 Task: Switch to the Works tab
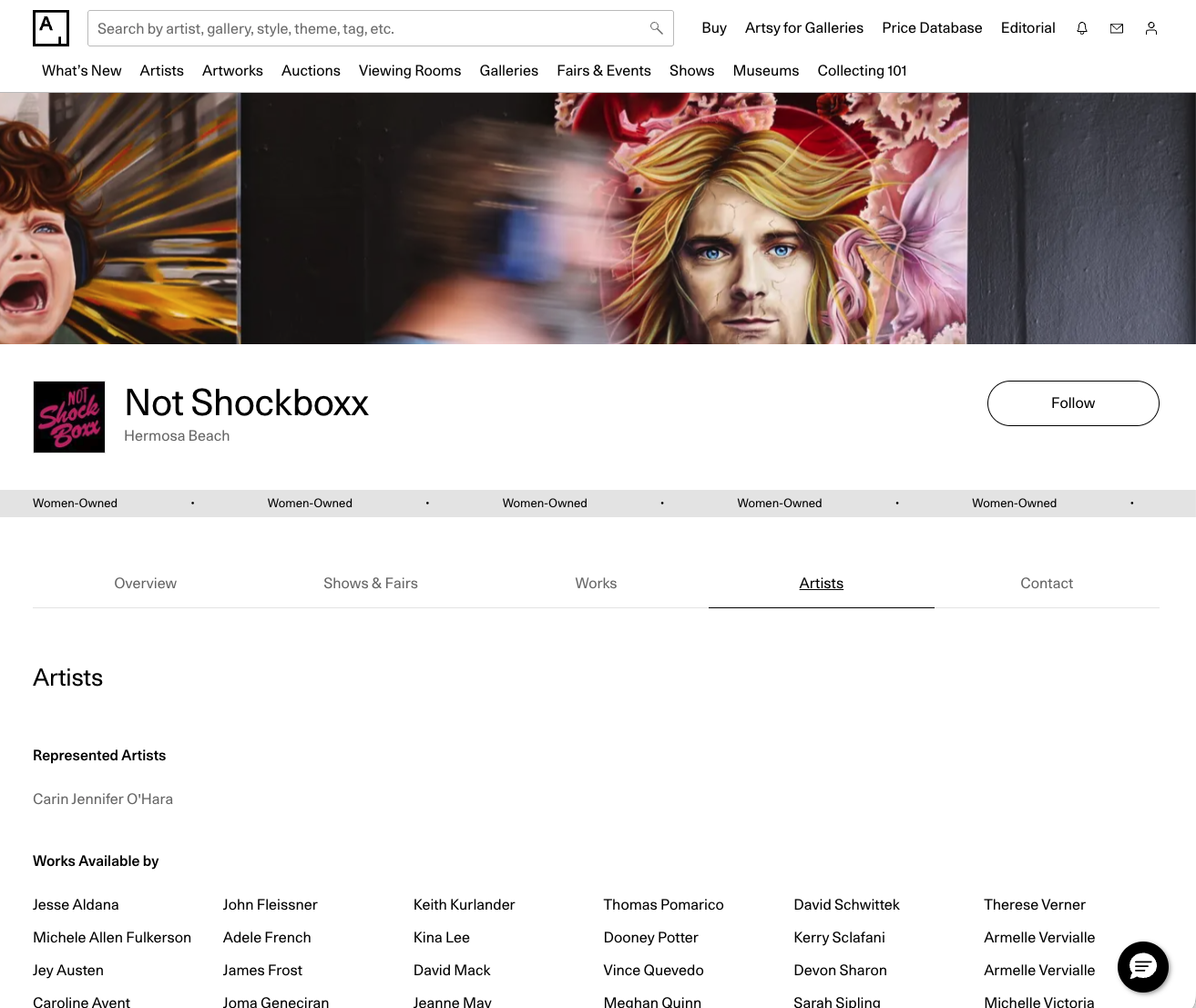[x=596, y=583]
